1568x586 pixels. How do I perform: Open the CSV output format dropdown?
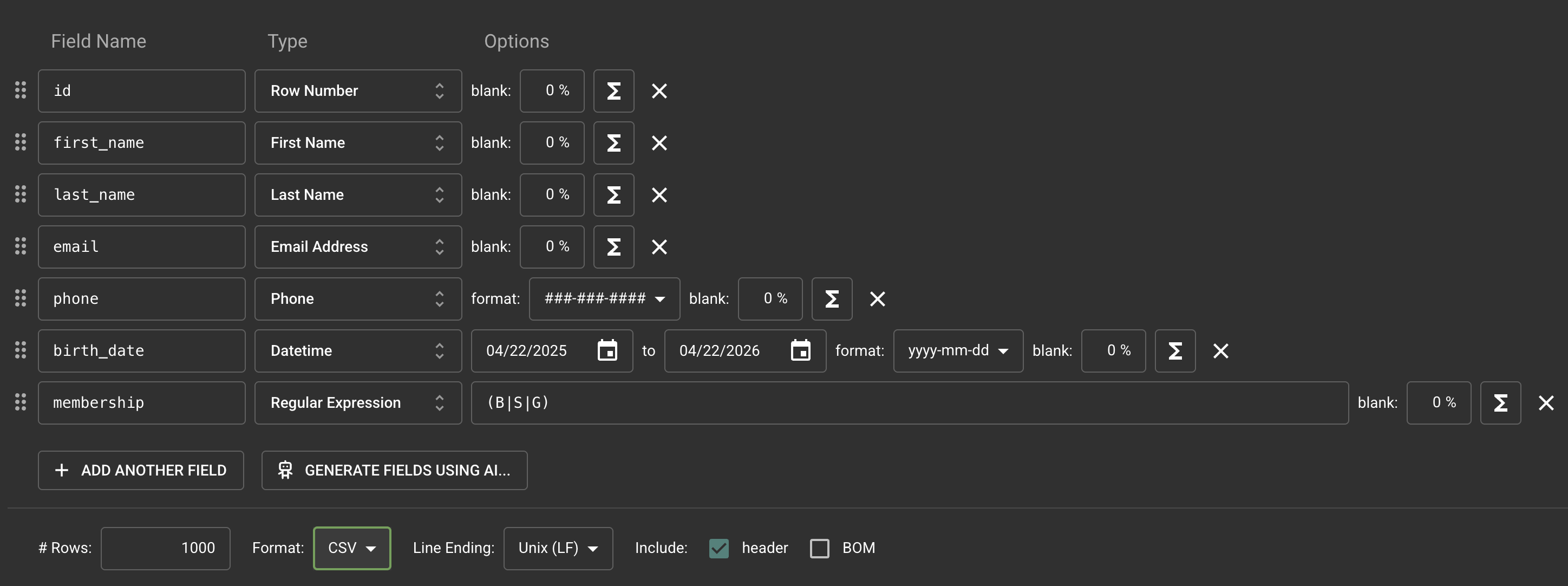point(352,548)
